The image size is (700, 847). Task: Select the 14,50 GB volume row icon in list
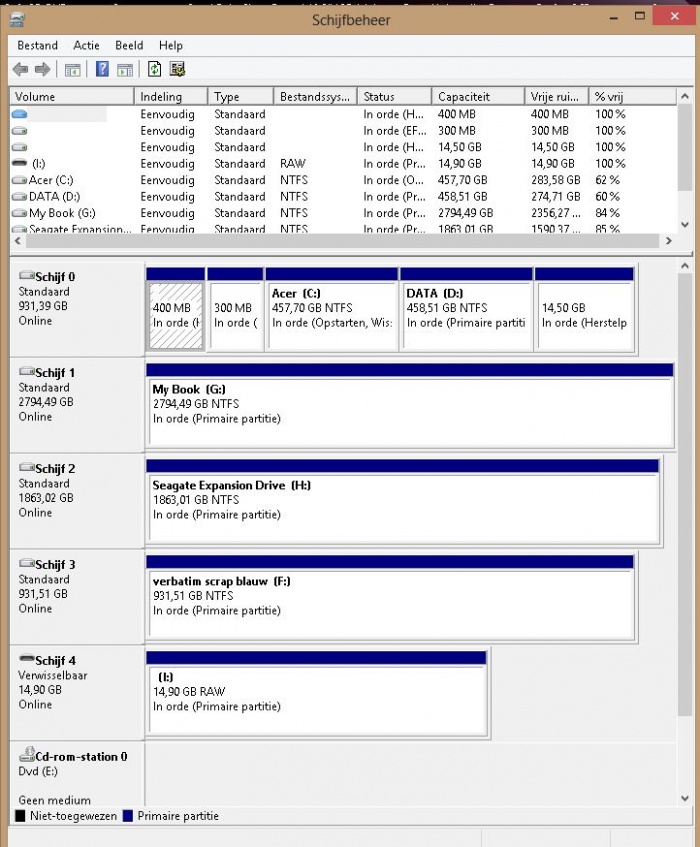[19, 147]
